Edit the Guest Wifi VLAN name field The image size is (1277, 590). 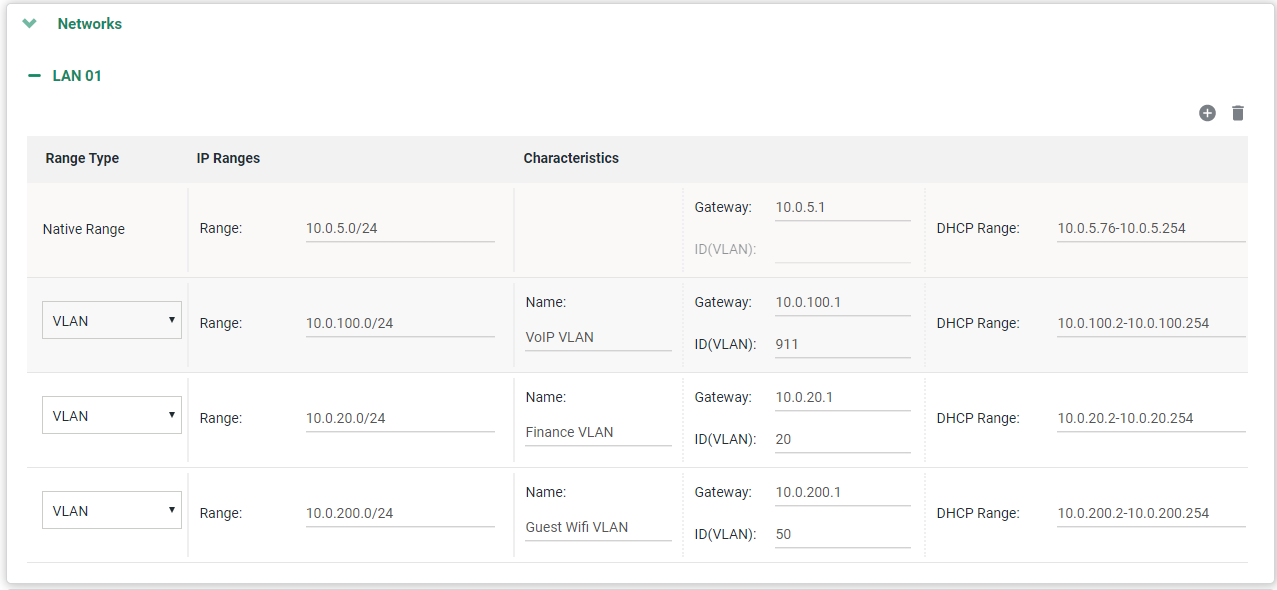point(598,528)
